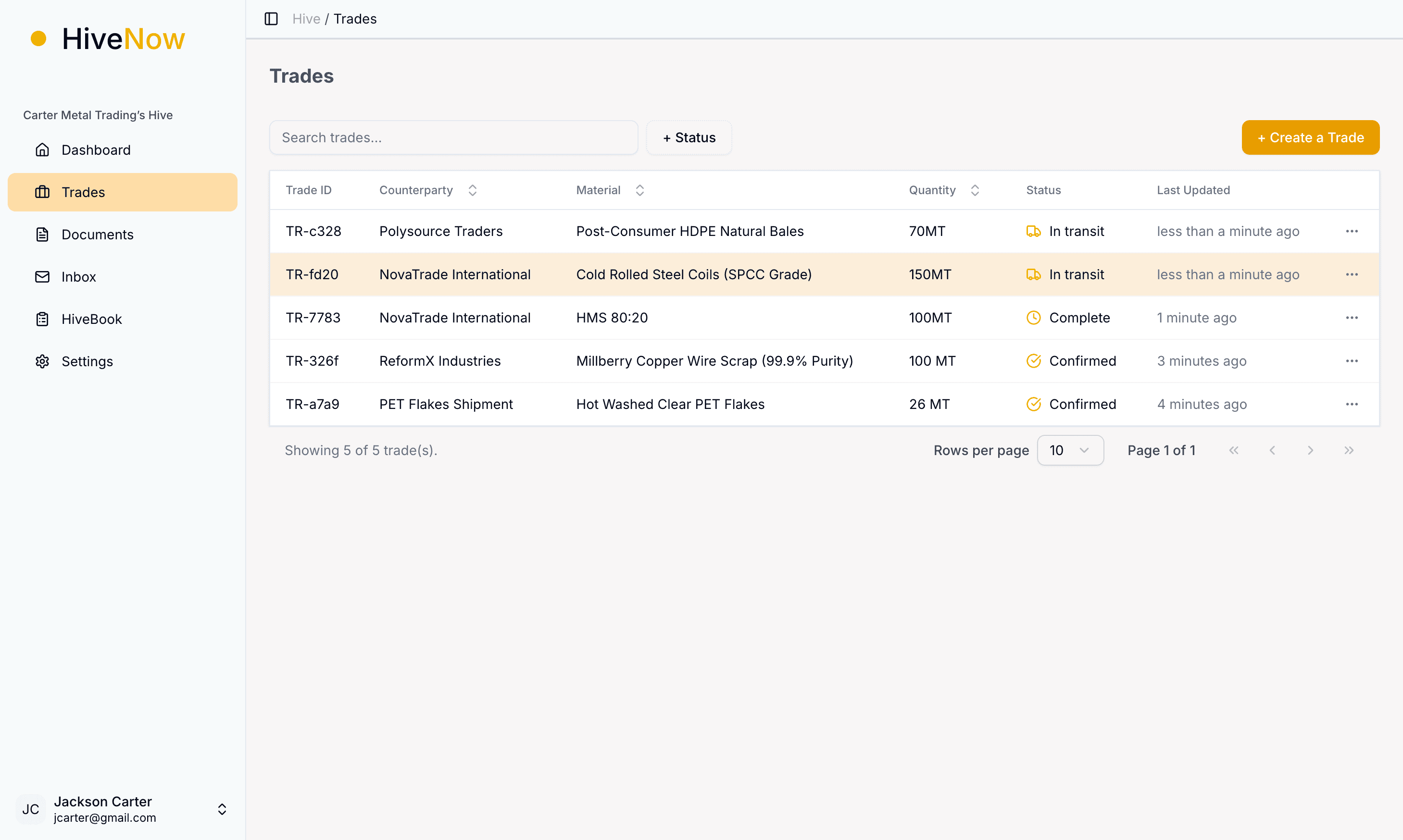
Task: Open the row actions for trade TR-a7a9
Action: coord(1353,404)
